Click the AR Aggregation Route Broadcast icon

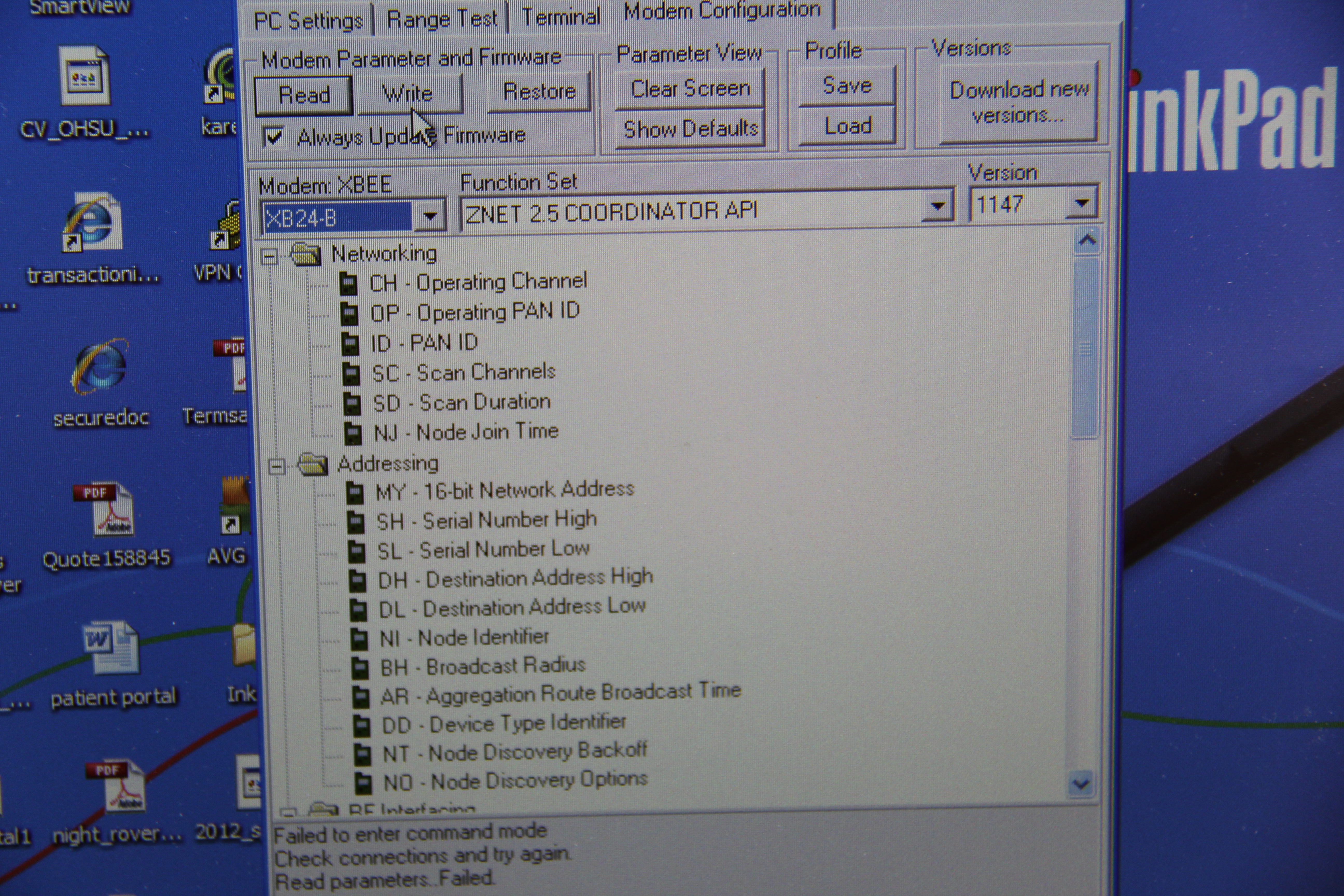tap(361, 697)
